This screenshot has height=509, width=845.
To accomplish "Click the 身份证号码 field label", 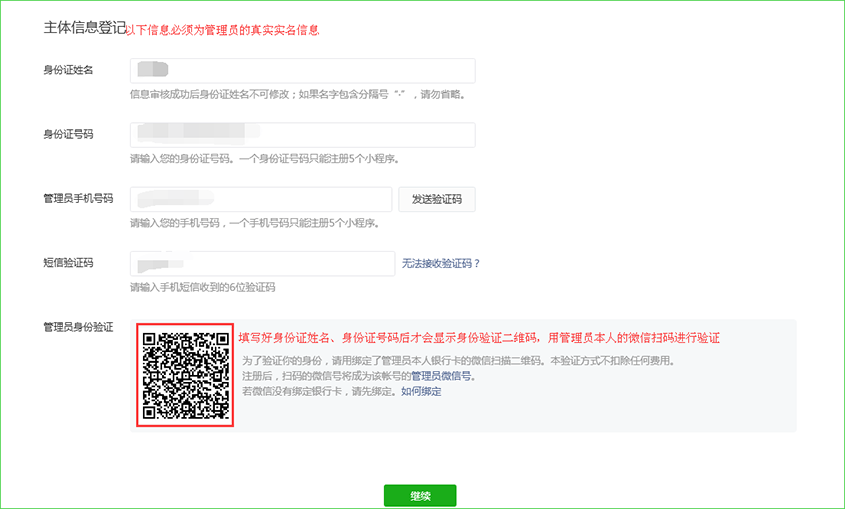I will tap(68, 133).
